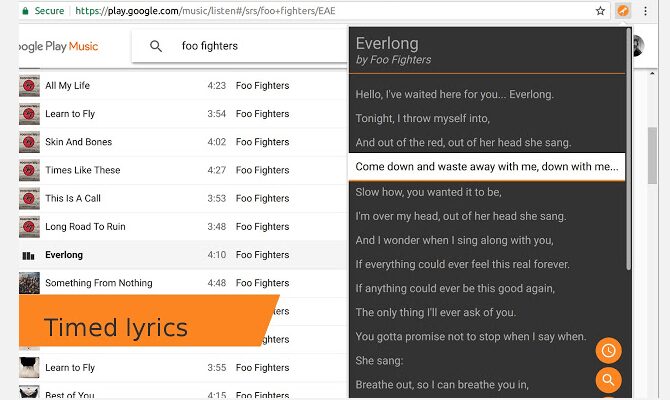Click lyric 'I'm over my head'
Image resolution: width=670 pixels, height=400 pixels.
[x=461, y=216]
